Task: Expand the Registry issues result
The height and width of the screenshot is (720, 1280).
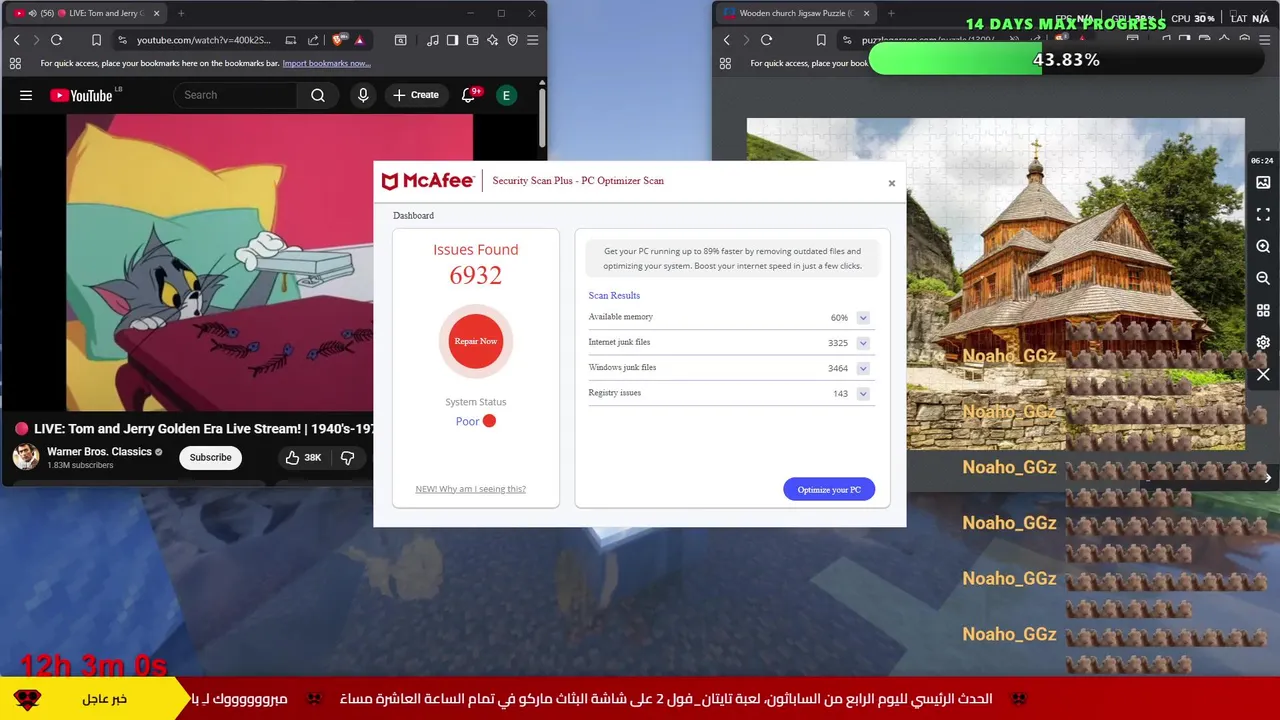Action: tap(863, 394)
